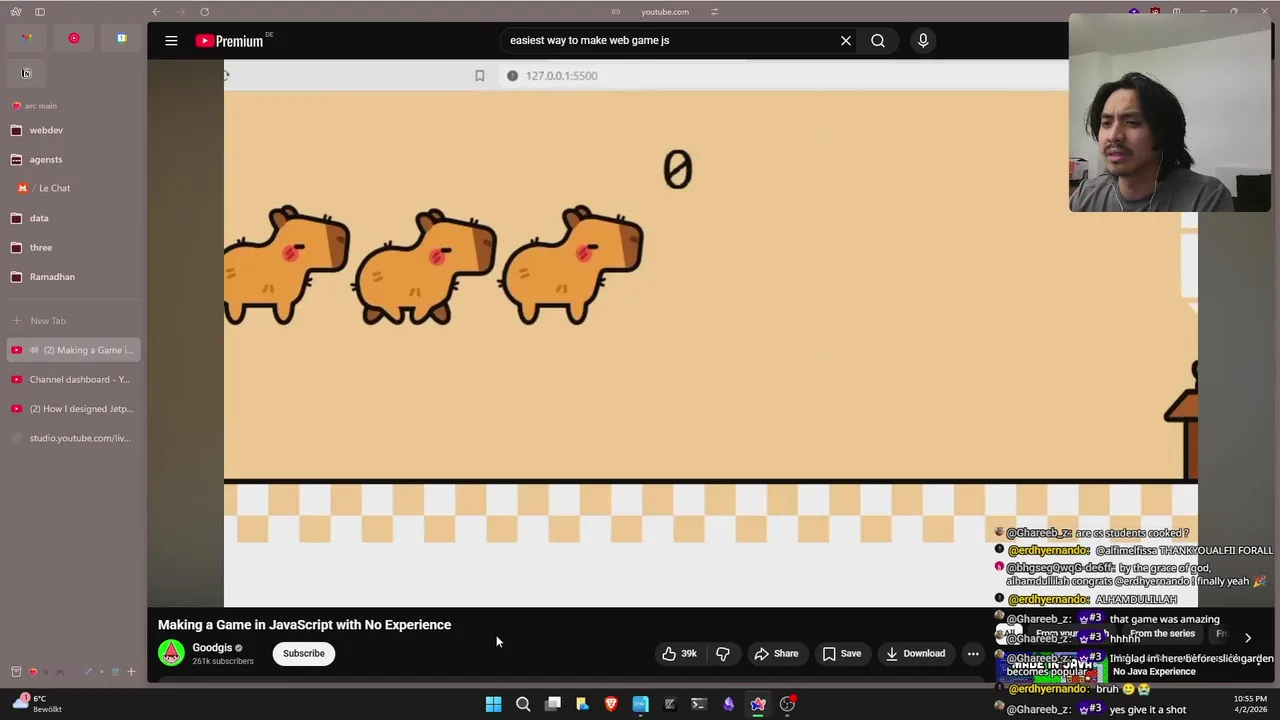
Task: Open File Explorer from the taskbar
Action: pos(582,704)
